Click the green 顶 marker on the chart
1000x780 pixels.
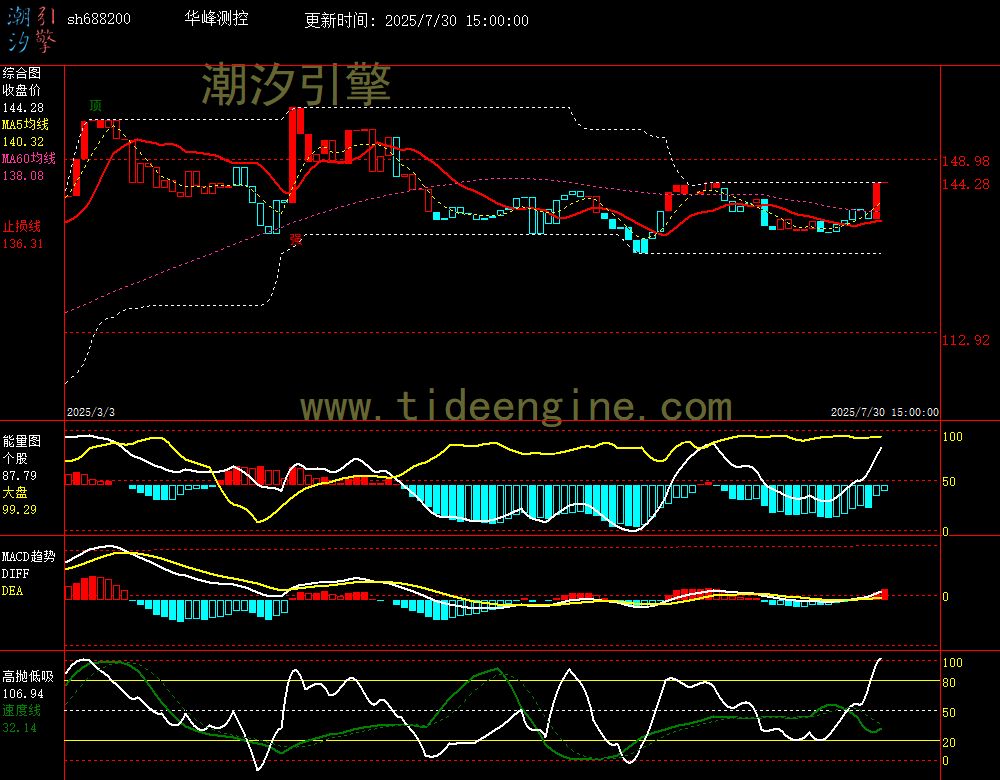pyautogui.click(x=95, y=105)
